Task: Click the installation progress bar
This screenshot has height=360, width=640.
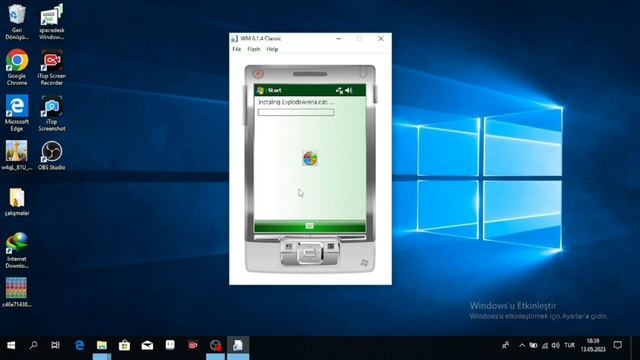Action: click(x=296, y=112)
